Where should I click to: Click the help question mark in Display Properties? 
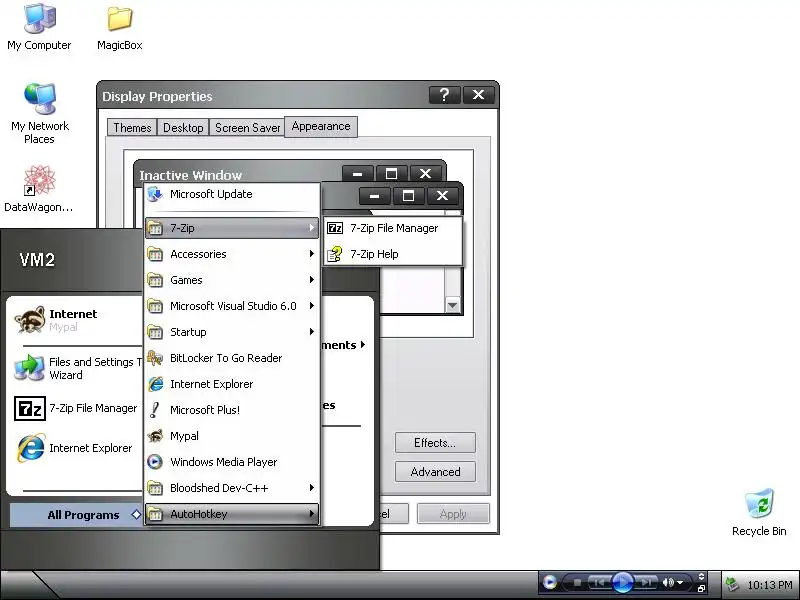click(444, 95)
